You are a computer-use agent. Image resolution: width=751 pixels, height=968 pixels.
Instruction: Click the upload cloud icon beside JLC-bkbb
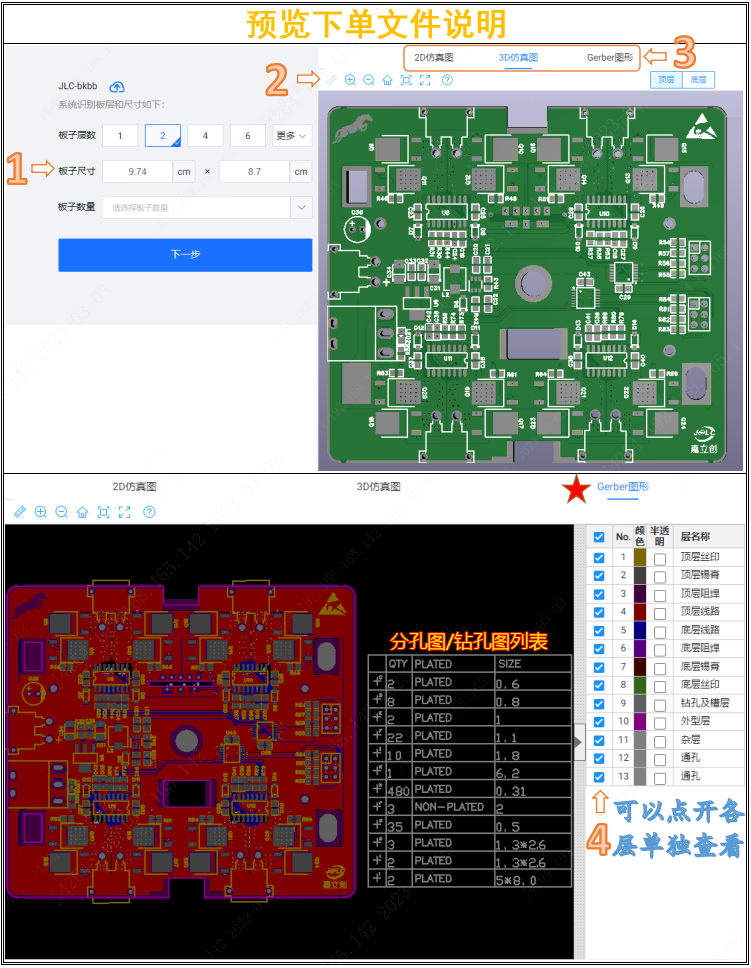coord(117,87)
